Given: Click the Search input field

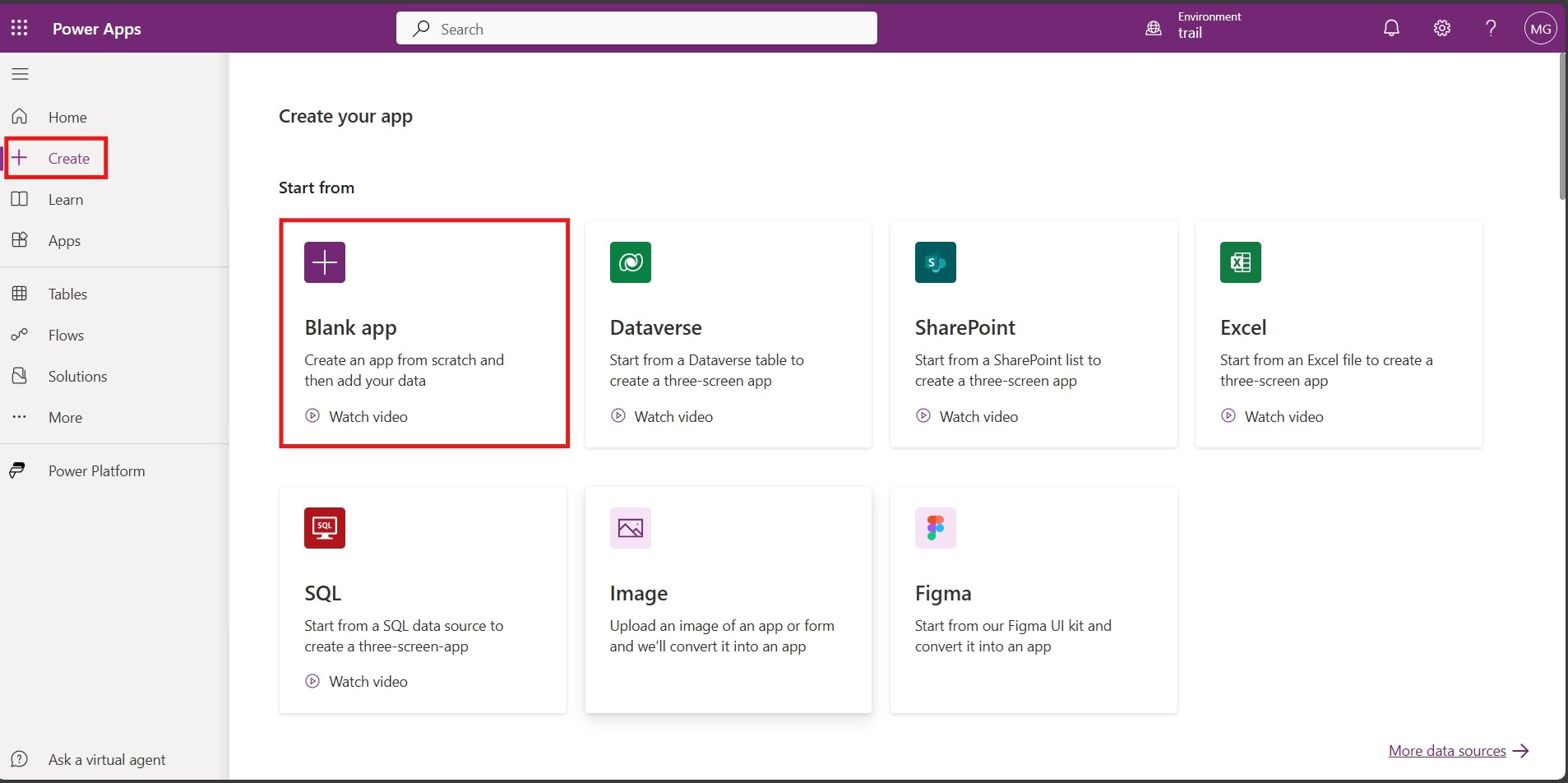Looking at the screenshot, I should click(636, 29).
